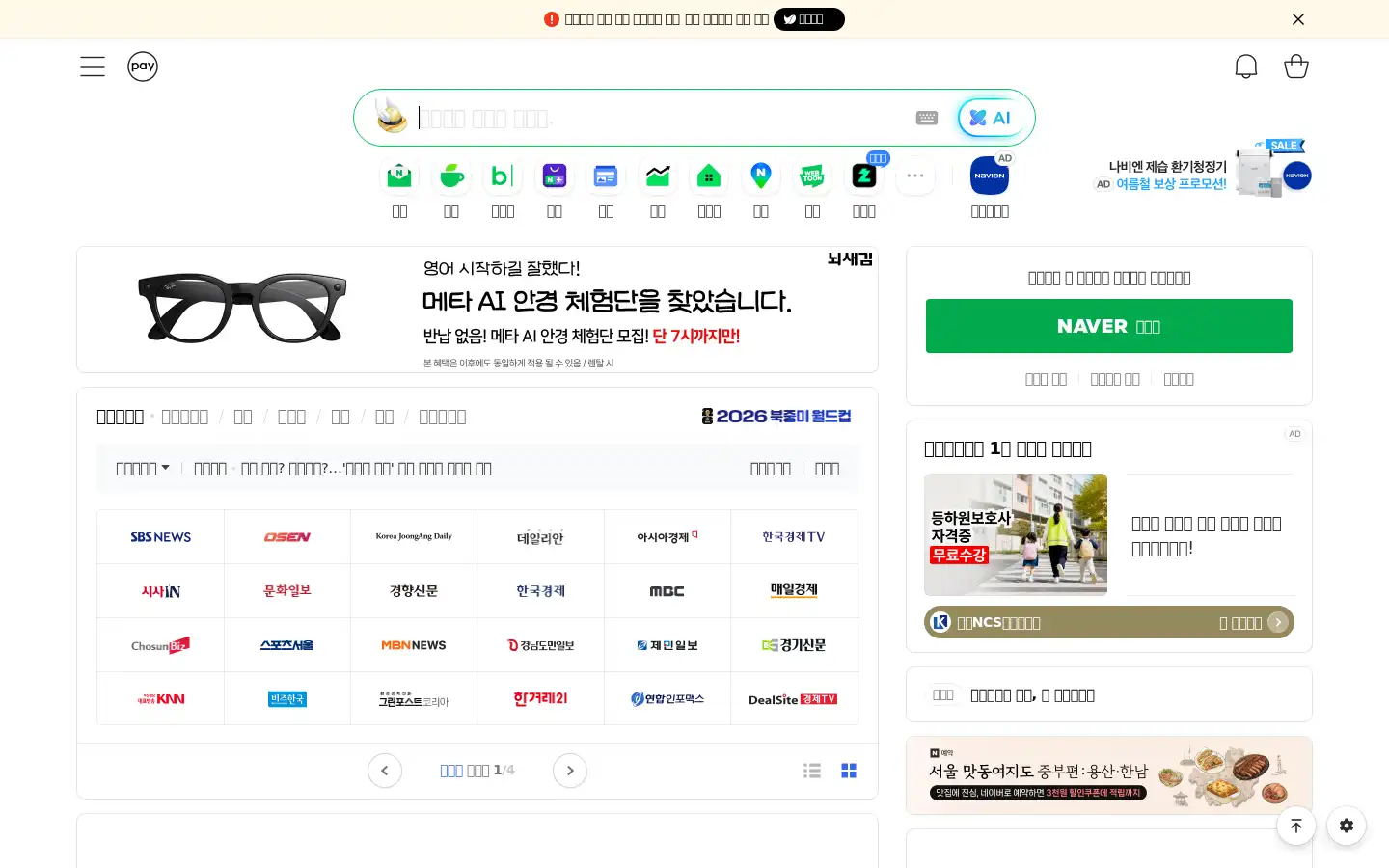Image resolution: width=1389 pixels, height=868 pixels.
Task: Open the Stock chart shortcut icon
Action: (x=658, y=176)
